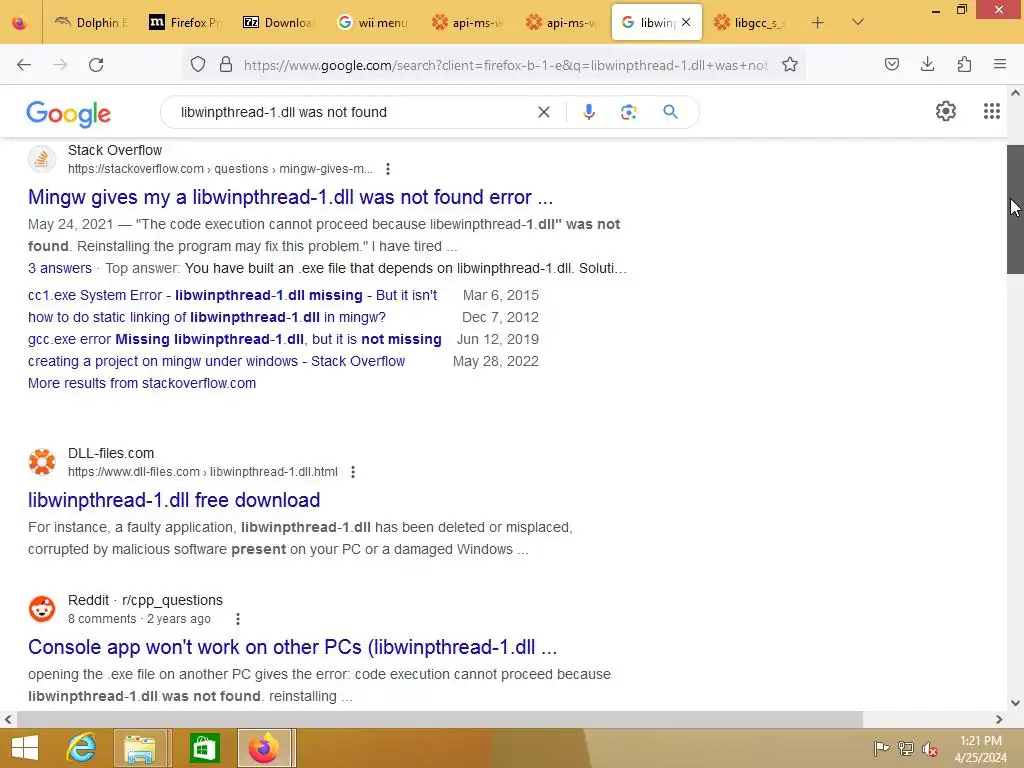
Task: Click the Firefox taskbar icon
Action: pyautogui.click(x=264, y=748)
